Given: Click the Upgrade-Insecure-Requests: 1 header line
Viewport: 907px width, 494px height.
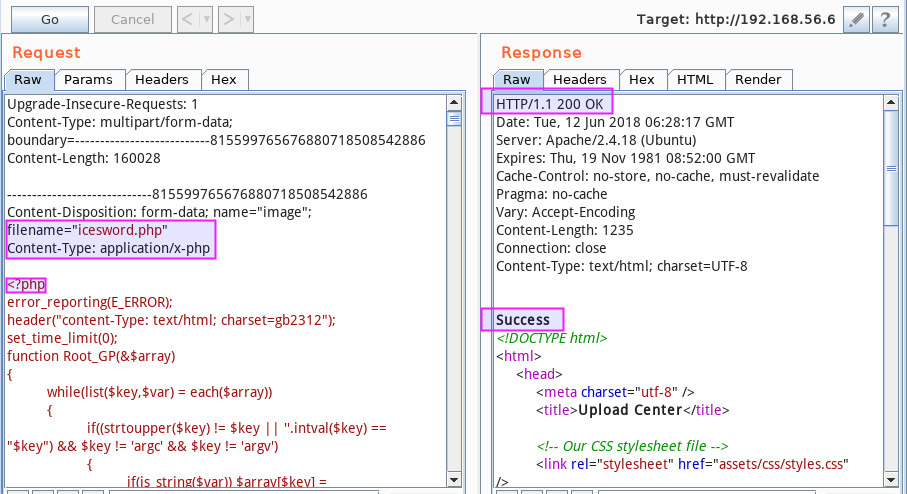Looking at the screenshot, I should pos(102,104).
